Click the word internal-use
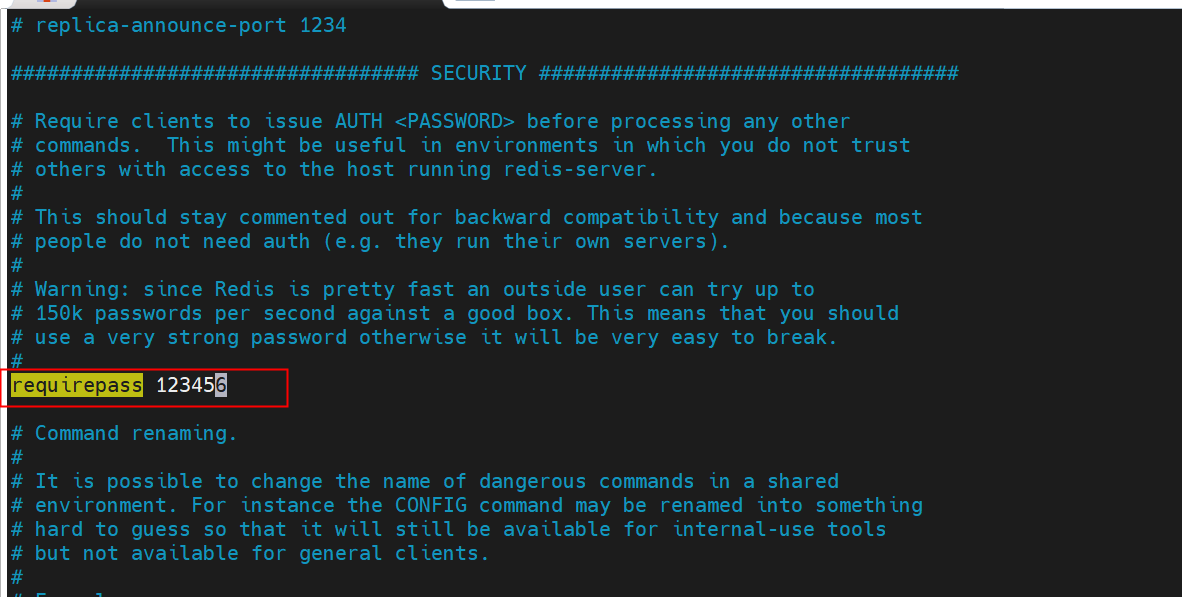The height and width of the screenshot is (597, 1182). pyautogui.click(x=743, y=529)
